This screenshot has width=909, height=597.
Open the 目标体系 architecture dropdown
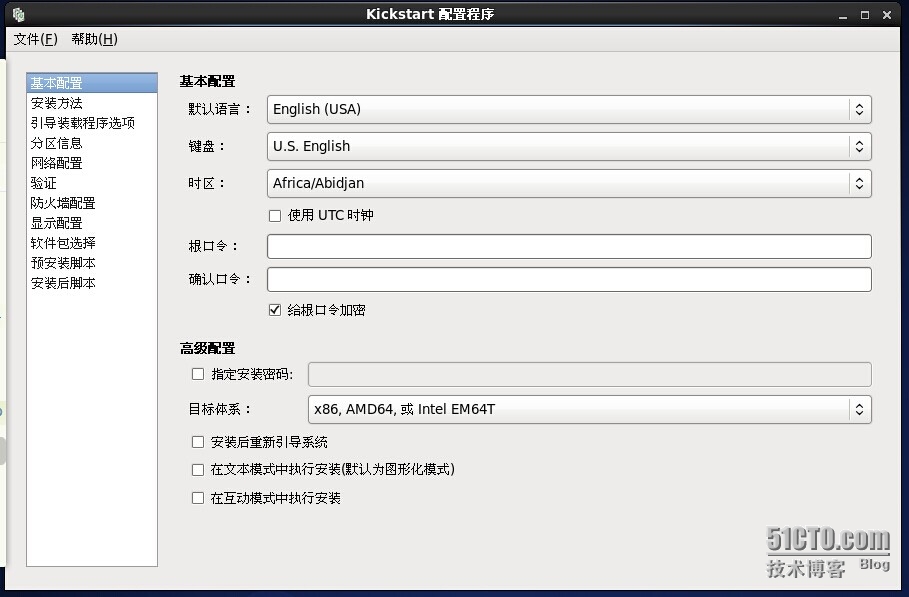pyautogui.click(x=590, y=410)
